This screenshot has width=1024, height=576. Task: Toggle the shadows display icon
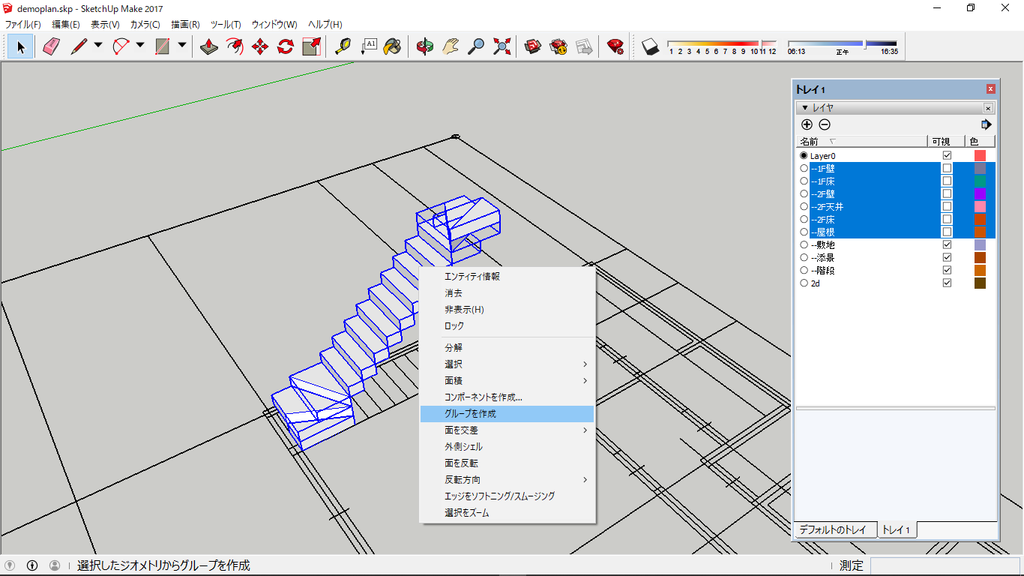650,46
